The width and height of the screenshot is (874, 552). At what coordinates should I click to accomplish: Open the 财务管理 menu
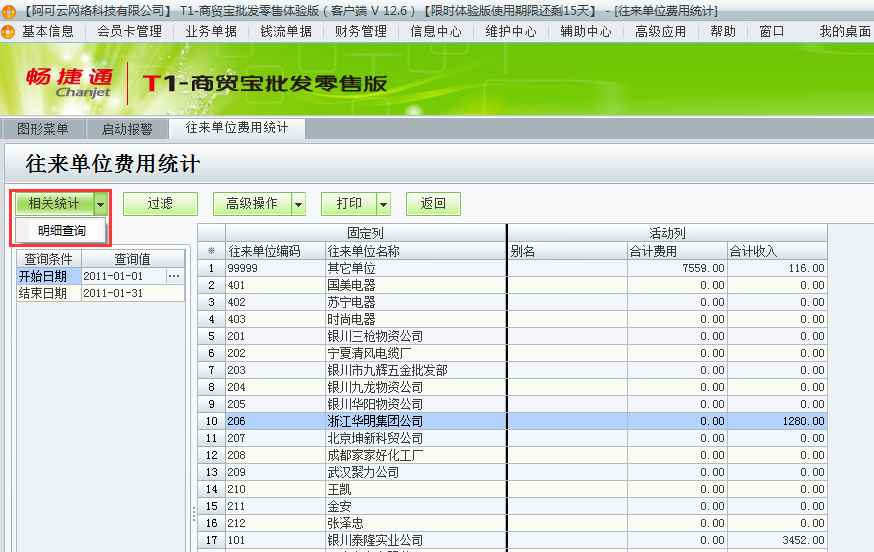[x=360, y=31]
